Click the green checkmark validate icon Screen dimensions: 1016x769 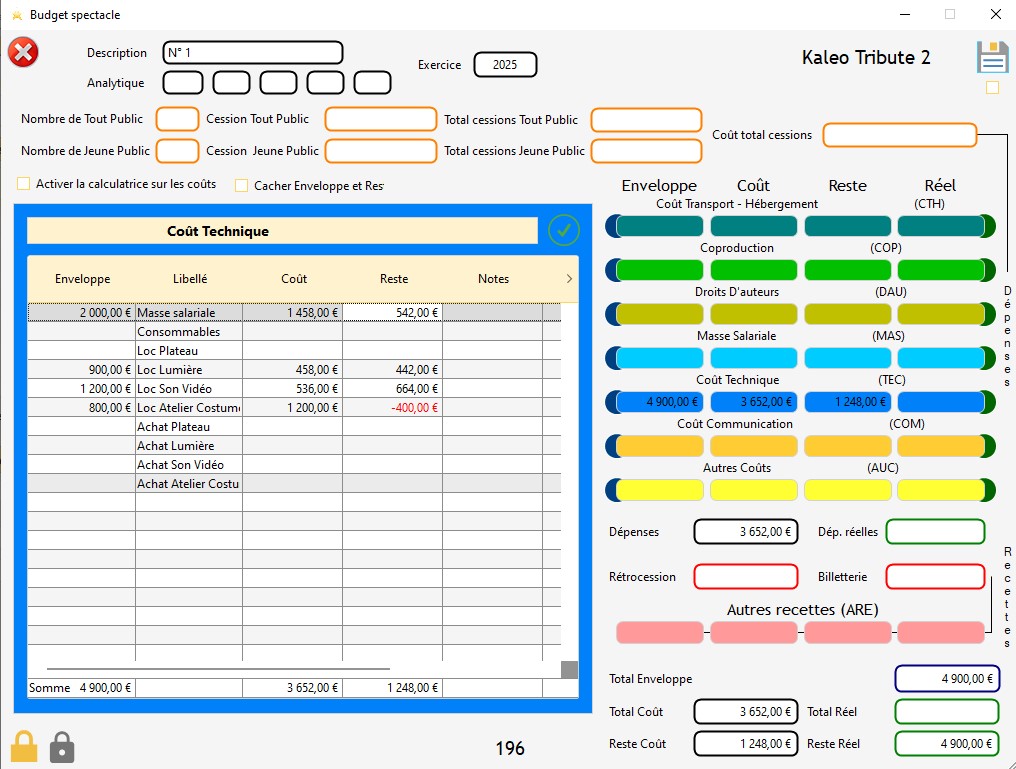564,230
